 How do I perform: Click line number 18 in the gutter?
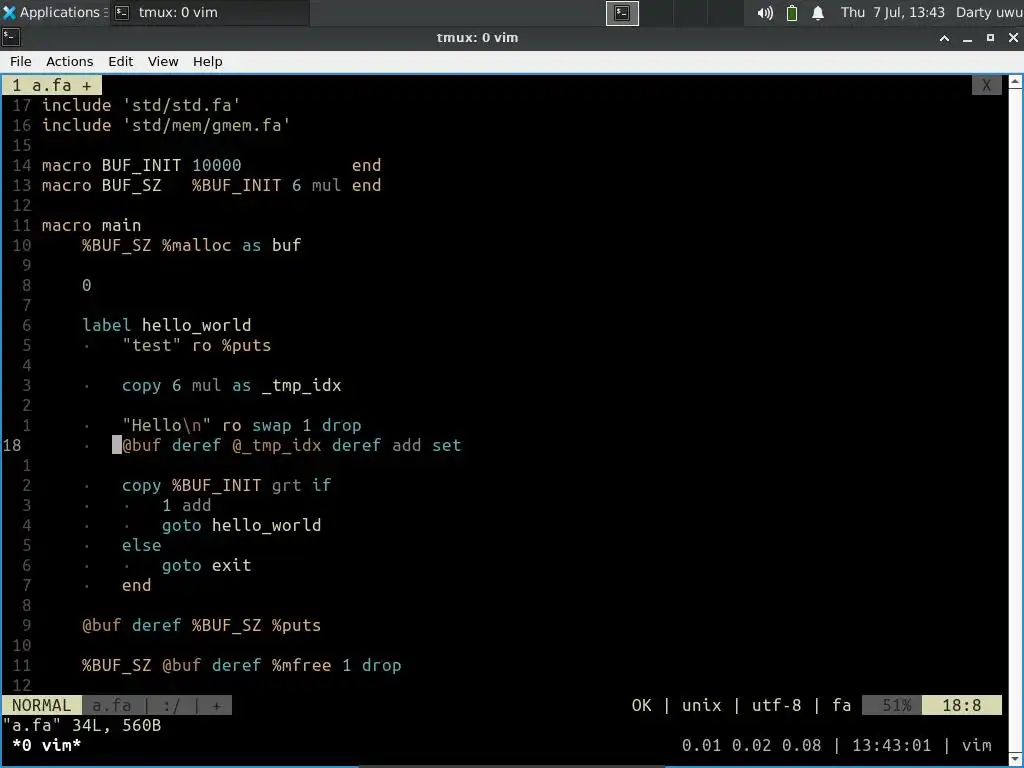pyautogui.click(x=12, y=445)
